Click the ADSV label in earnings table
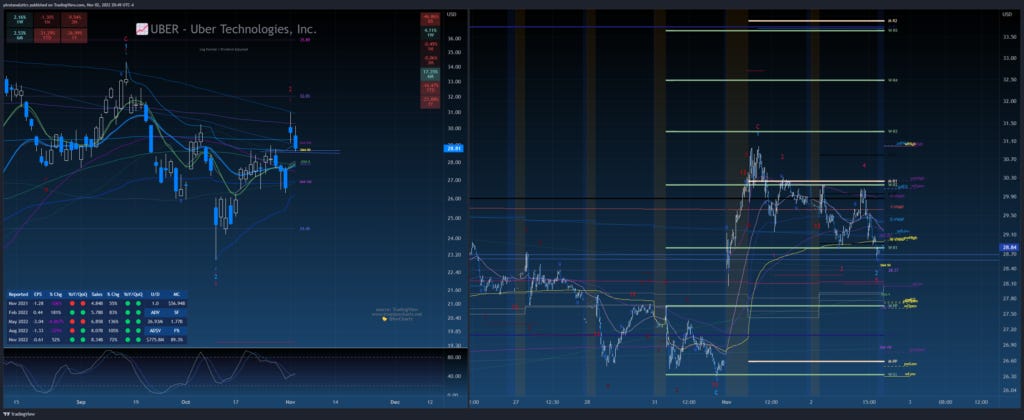The image size is (1024, 420). pyautogui.click(x=155, y=331)
